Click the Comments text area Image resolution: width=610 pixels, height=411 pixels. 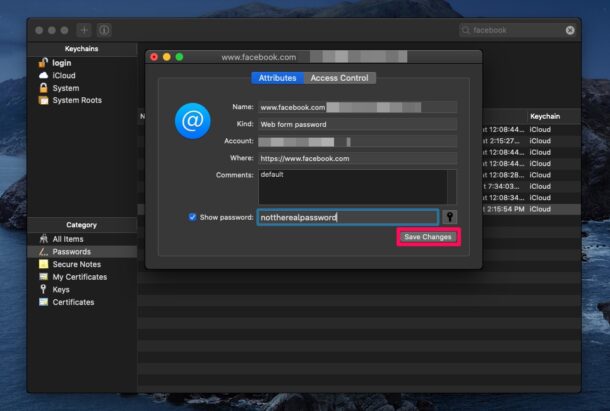[x=357, y=187]
